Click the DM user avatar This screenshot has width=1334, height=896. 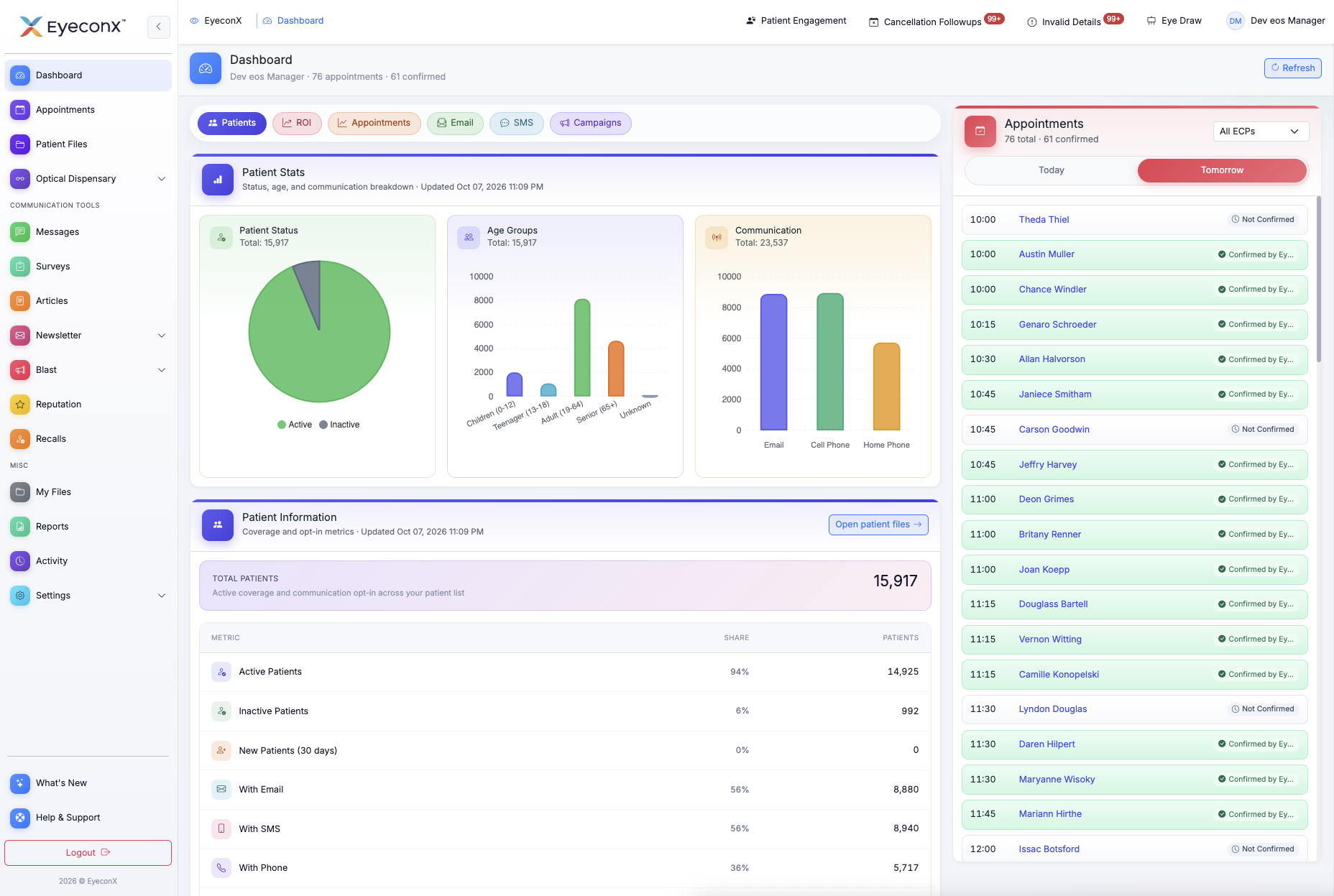tap(1235, 21)
